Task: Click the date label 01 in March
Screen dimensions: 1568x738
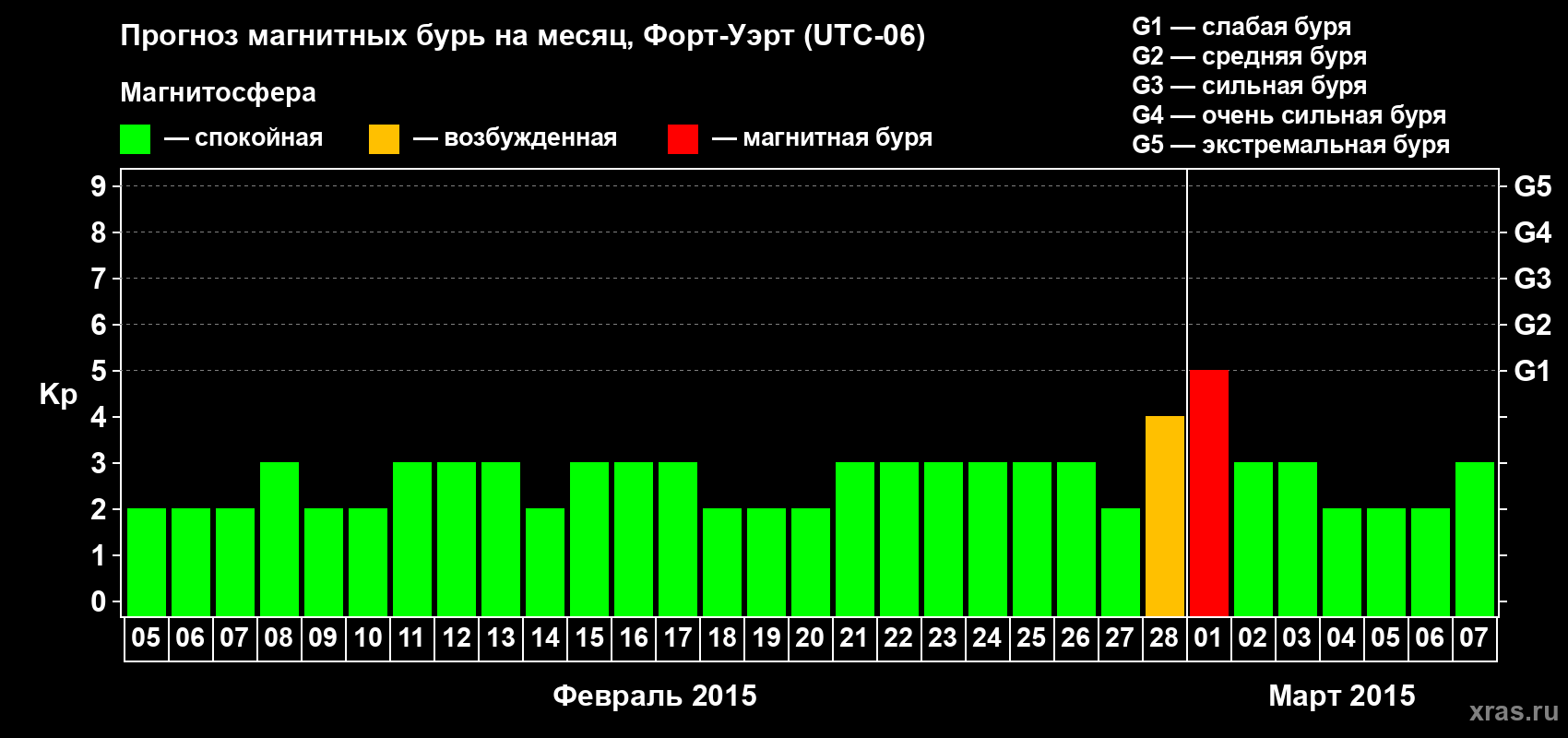Action: pyautogui.click(x=1208, y=637)
